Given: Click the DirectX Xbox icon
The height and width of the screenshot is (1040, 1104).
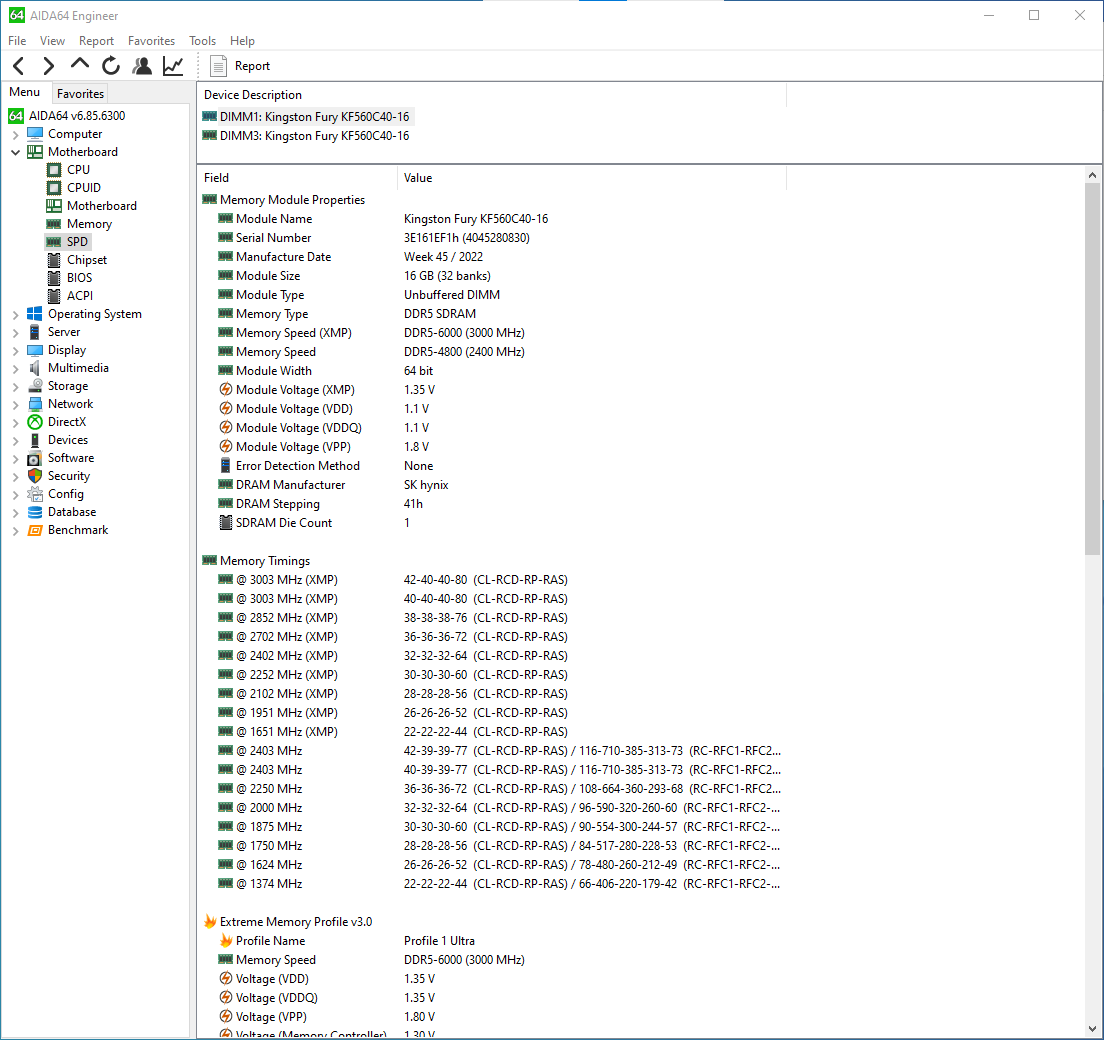Looking at the screenshot, I should tap(34, 422).
